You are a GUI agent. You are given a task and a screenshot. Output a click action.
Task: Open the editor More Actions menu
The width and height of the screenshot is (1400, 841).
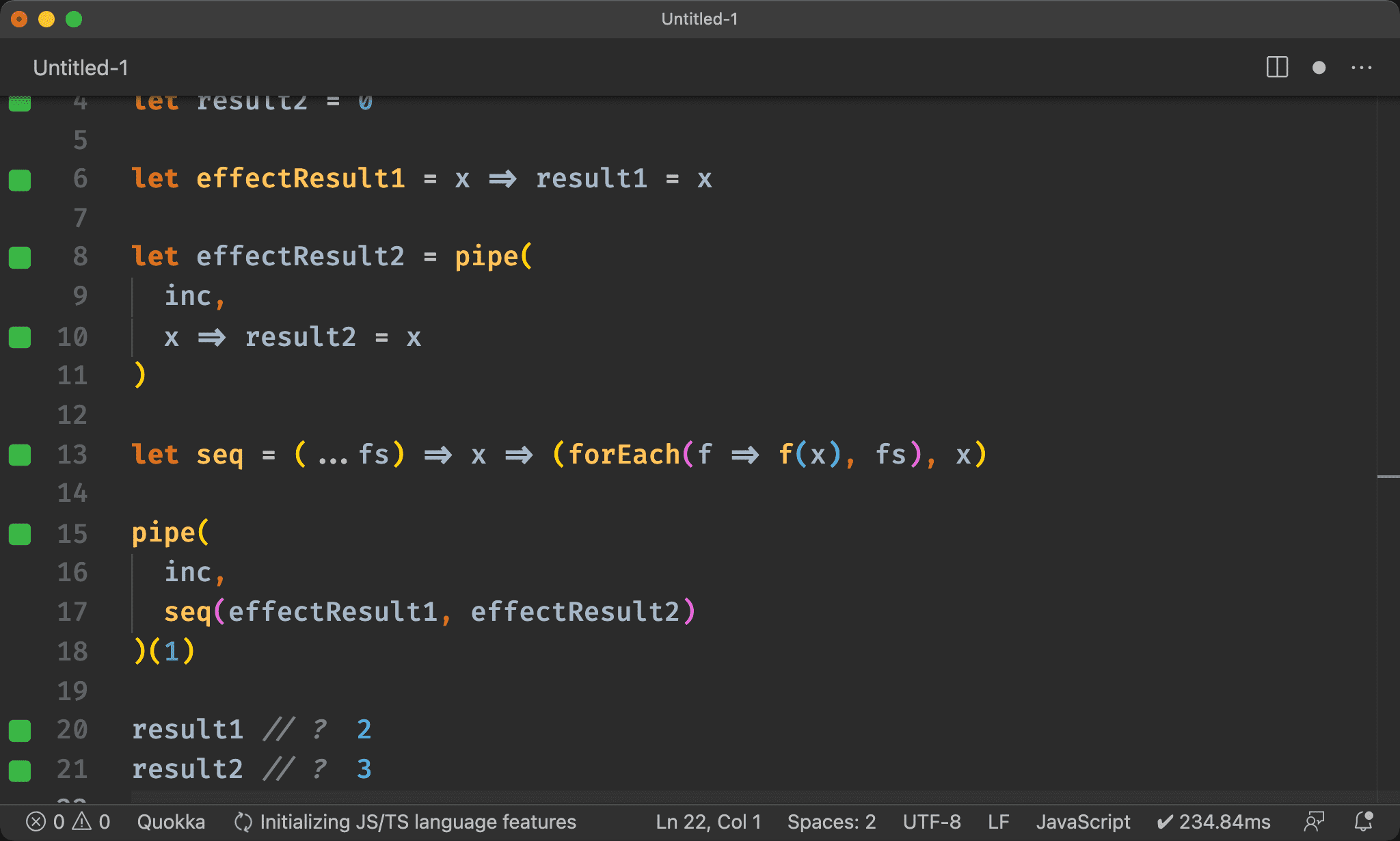(x=1361, y=68)
